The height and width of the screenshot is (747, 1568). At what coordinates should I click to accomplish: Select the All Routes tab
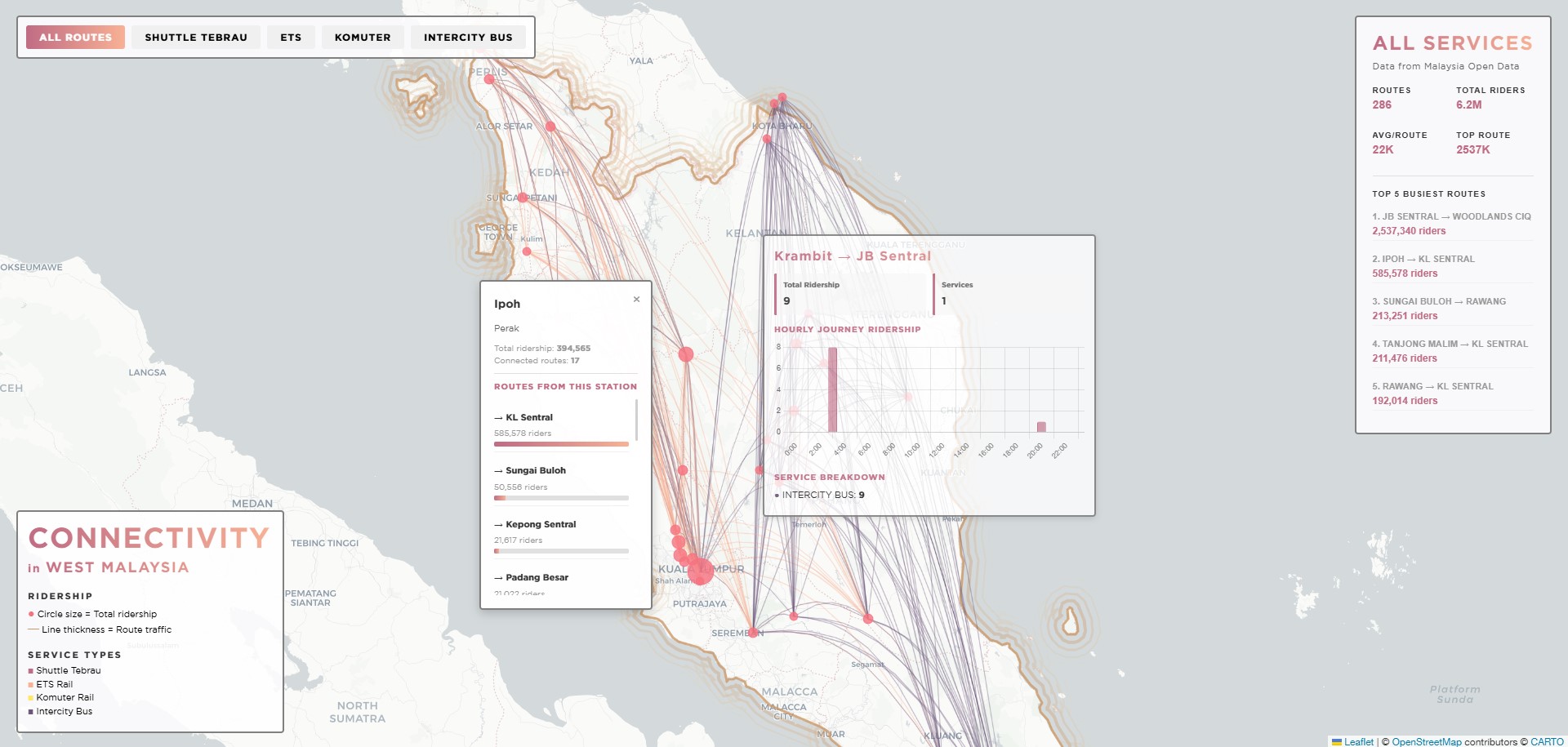coord(74,37)
